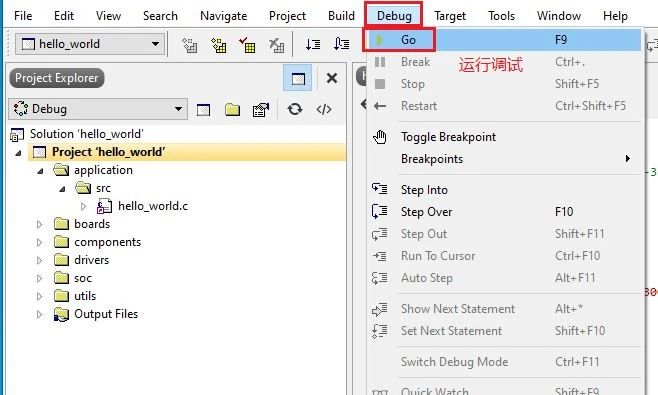Viewport: 658px width, 395px height.
Task: Expand the utils folder
Action: click(39, 297)
